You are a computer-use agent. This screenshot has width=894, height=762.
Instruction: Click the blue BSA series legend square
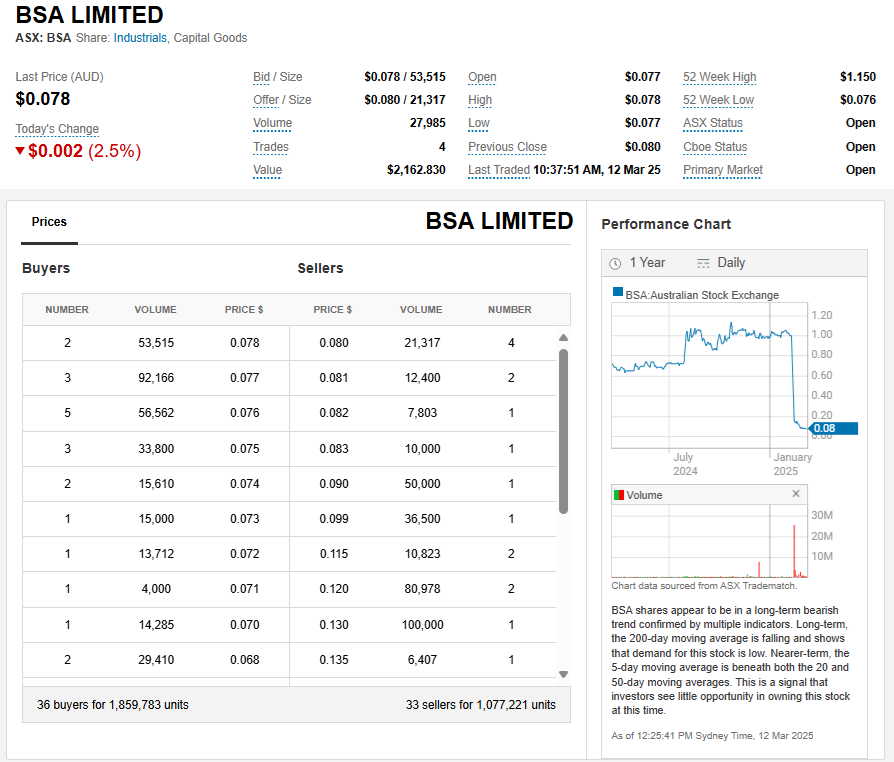[618, 294]
